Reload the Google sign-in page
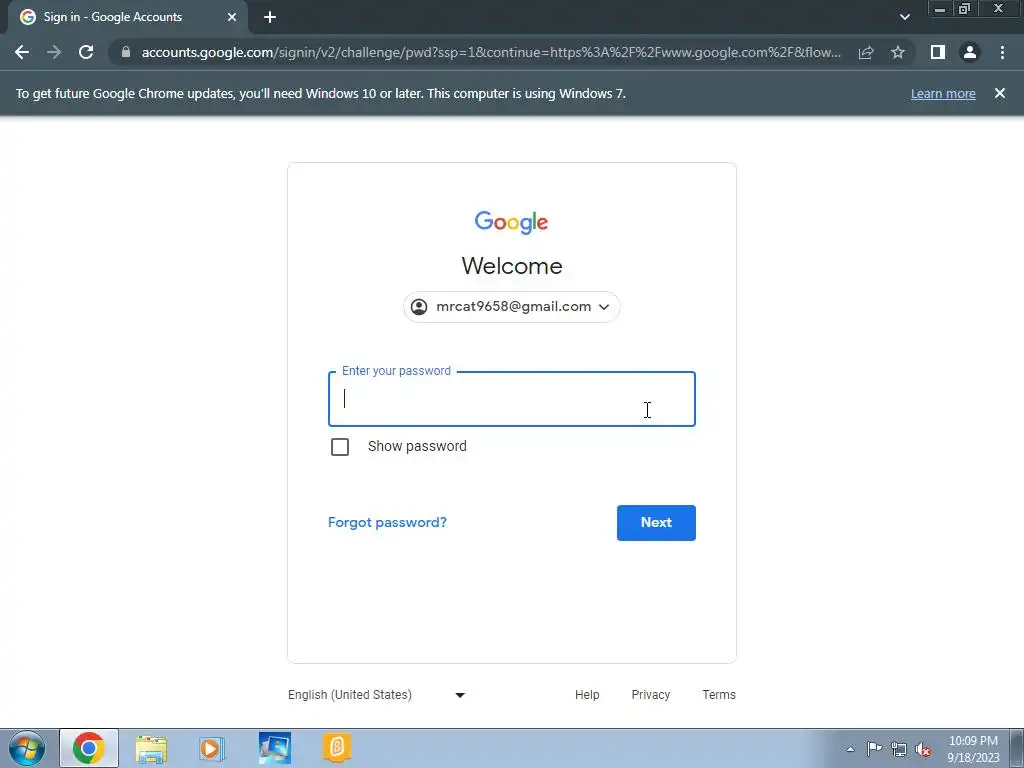The height and width of the screenshot is (768, 1024). coord(86,52)
